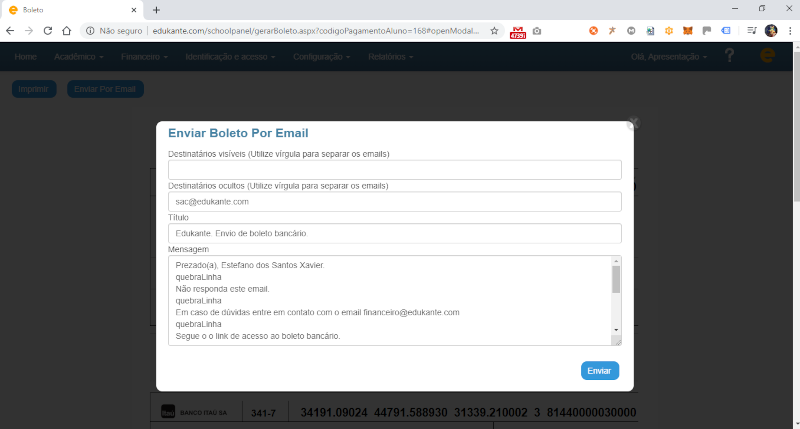Click the Mensagem scrollbar down arrow
This screenshot has height=429, width=800.
pos(616,330)
